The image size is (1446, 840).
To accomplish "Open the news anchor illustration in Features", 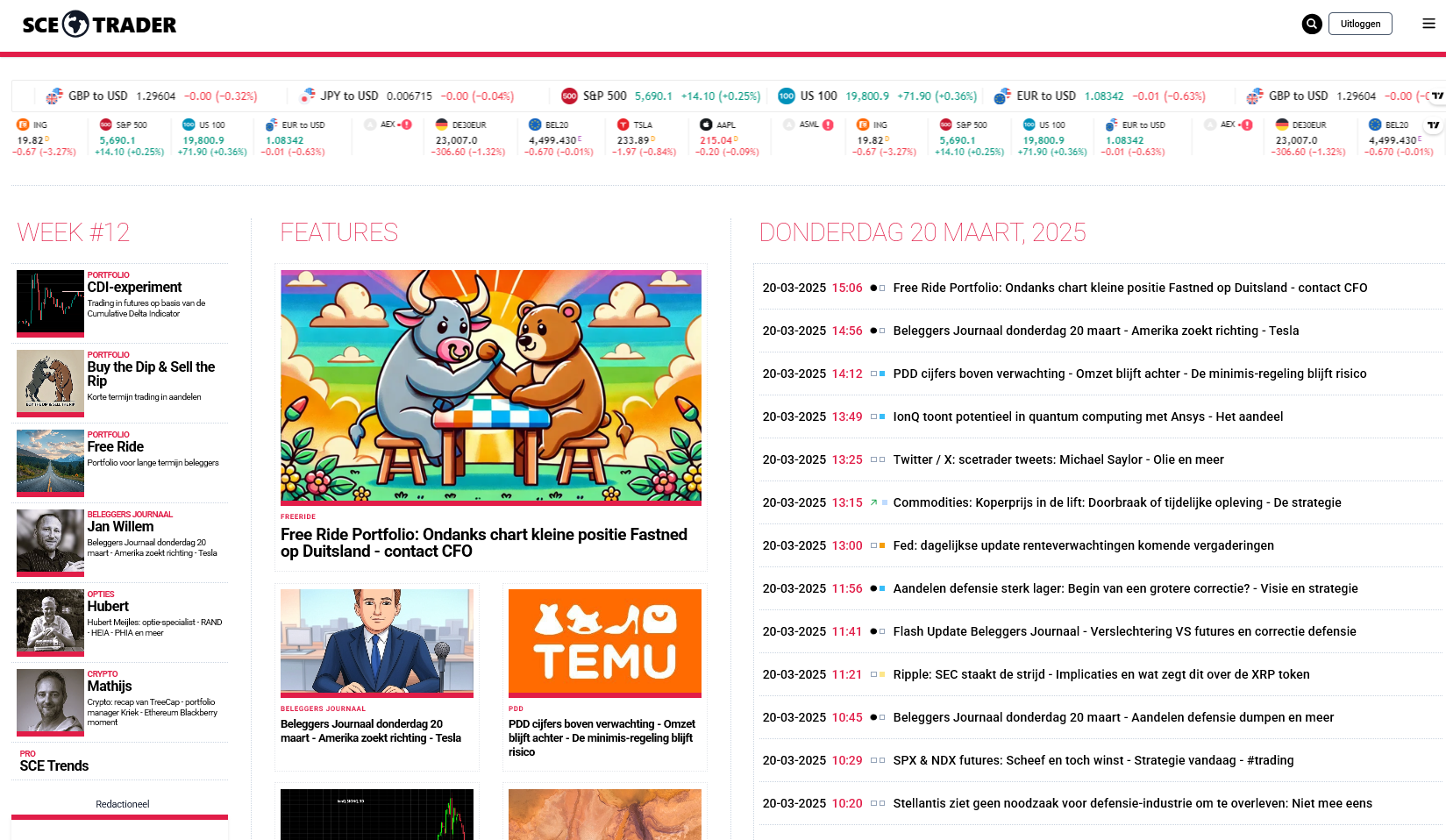I will (x=377, y=643).
